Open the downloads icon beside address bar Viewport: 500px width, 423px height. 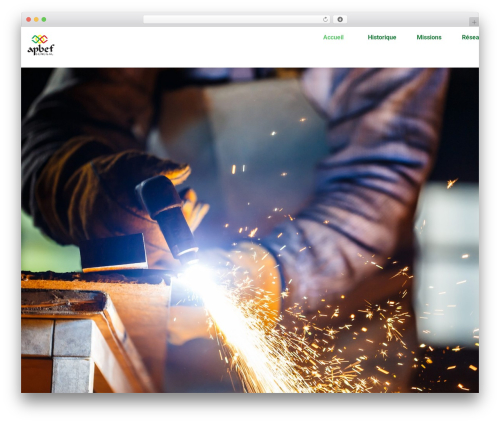(340, 20)
